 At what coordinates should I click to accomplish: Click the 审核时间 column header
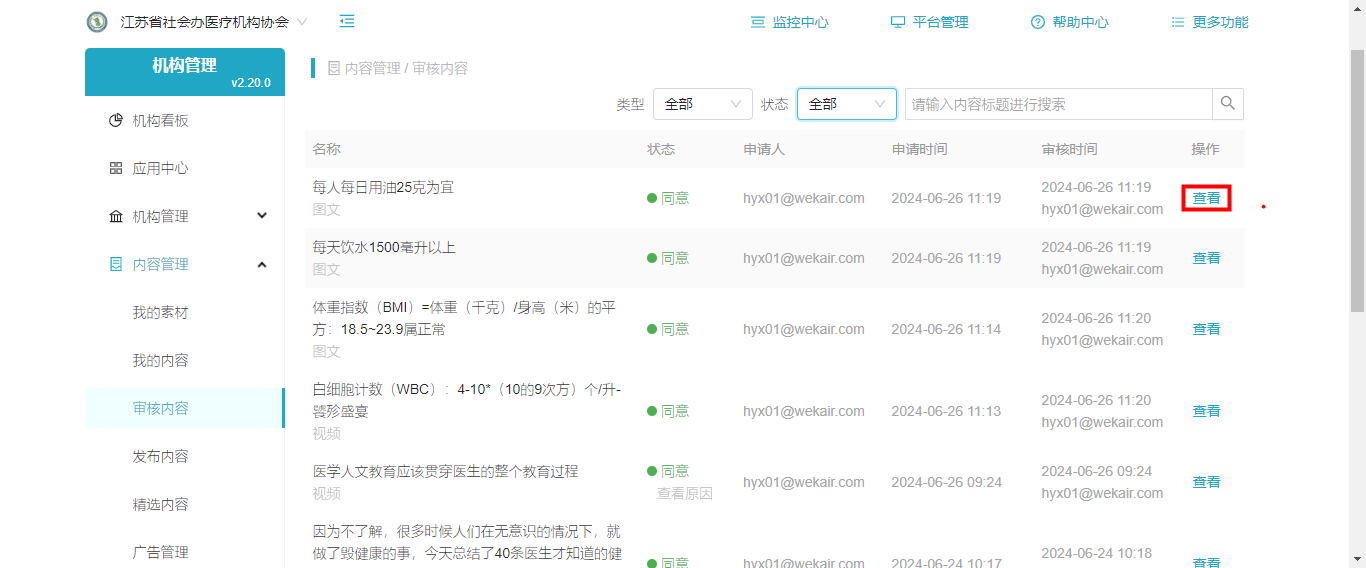pyautogui.click(x=1069, y=149)
